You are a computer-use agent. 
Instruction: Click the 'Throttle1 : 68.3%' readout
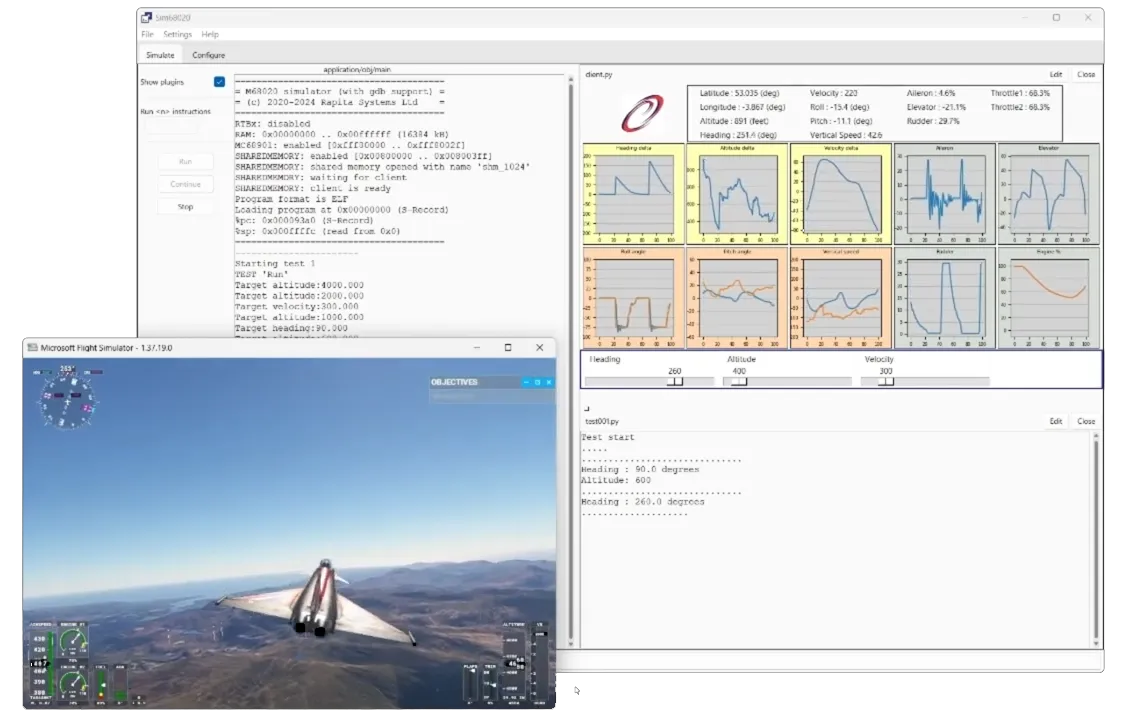1020,93
